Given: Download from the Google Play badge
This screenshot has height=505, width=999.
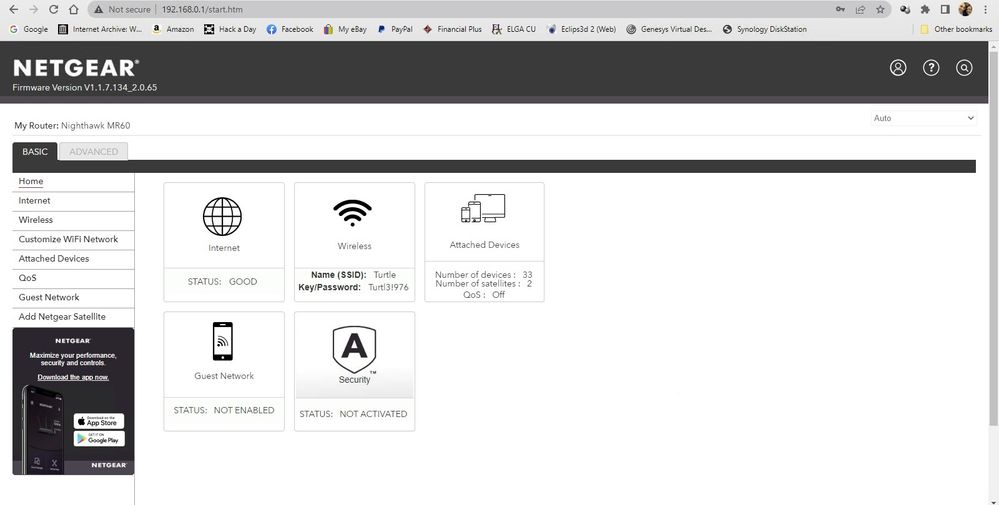Looking at the screenshot, I should click(99, 439).
